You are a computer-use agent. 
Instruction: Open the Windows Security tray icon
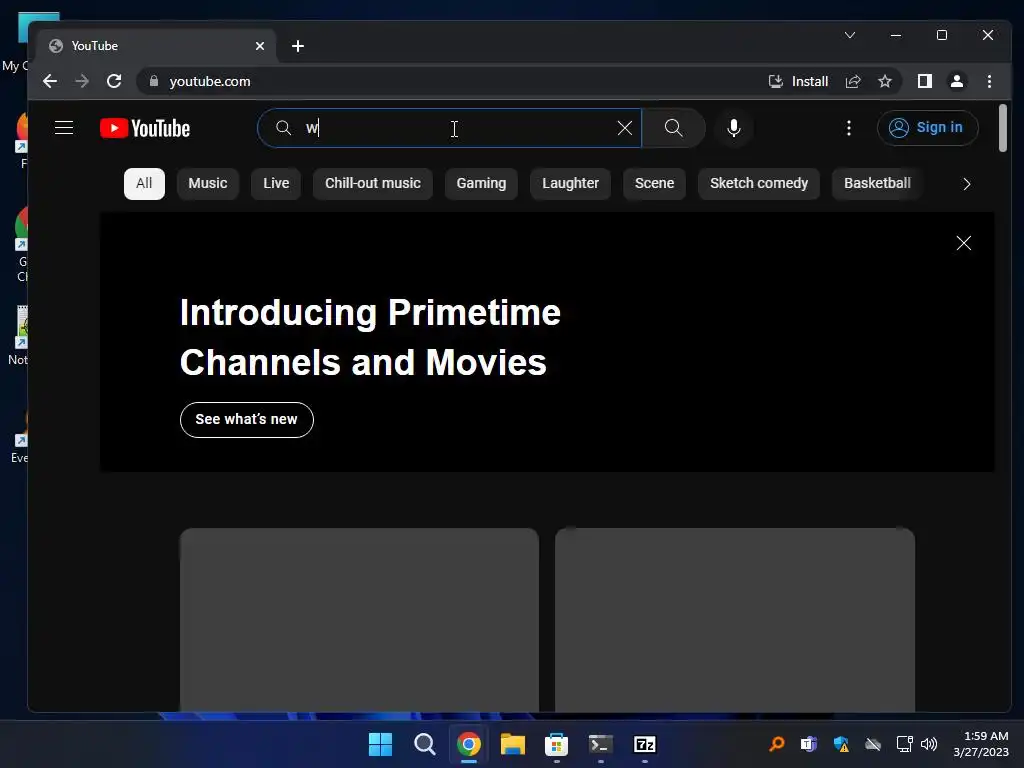click(841, 744)
